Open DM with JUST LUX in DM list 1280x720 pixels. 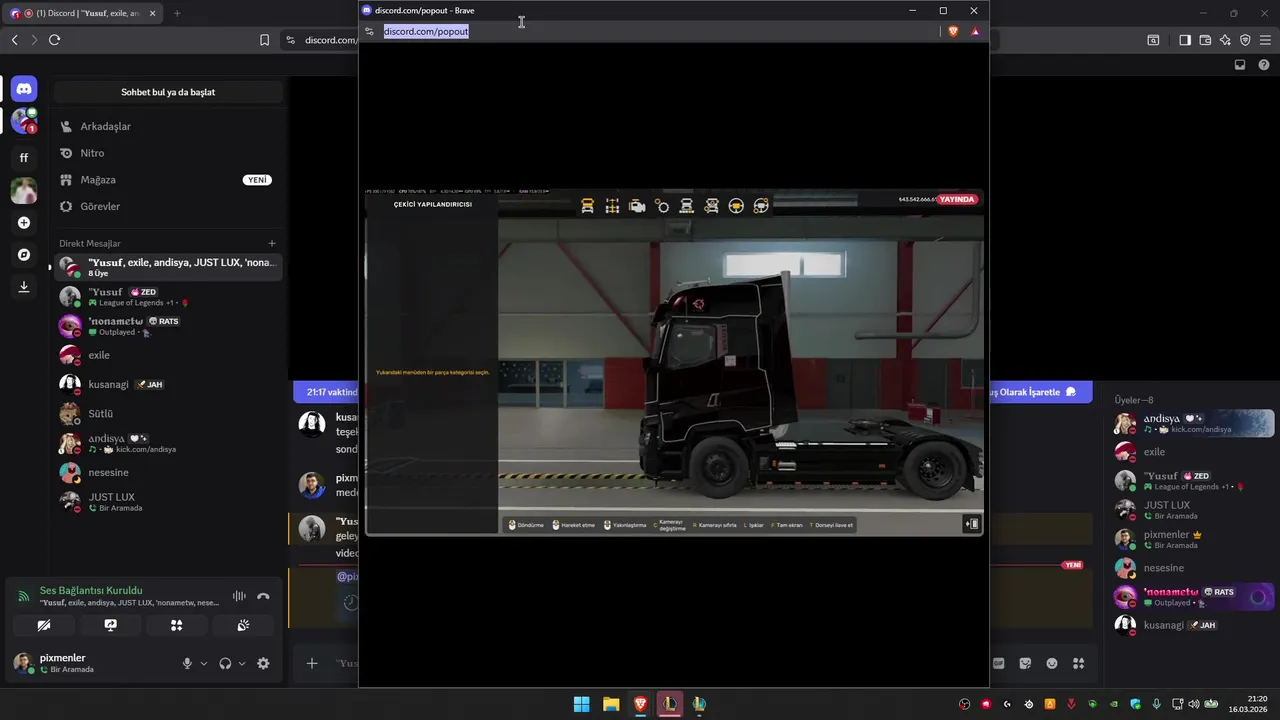click(x=167, y=502)
